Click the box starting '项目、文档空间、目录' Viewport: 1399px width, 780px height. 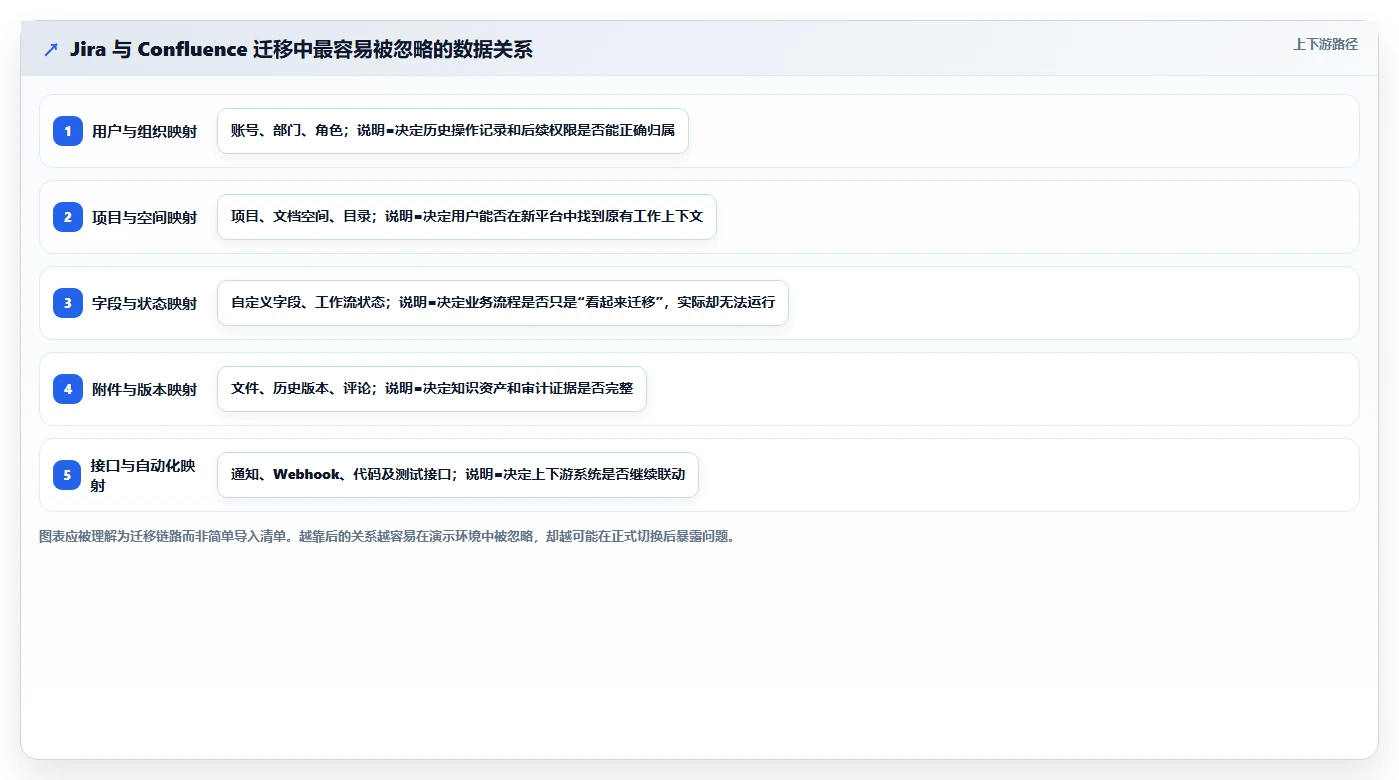[x=467, y=217]
